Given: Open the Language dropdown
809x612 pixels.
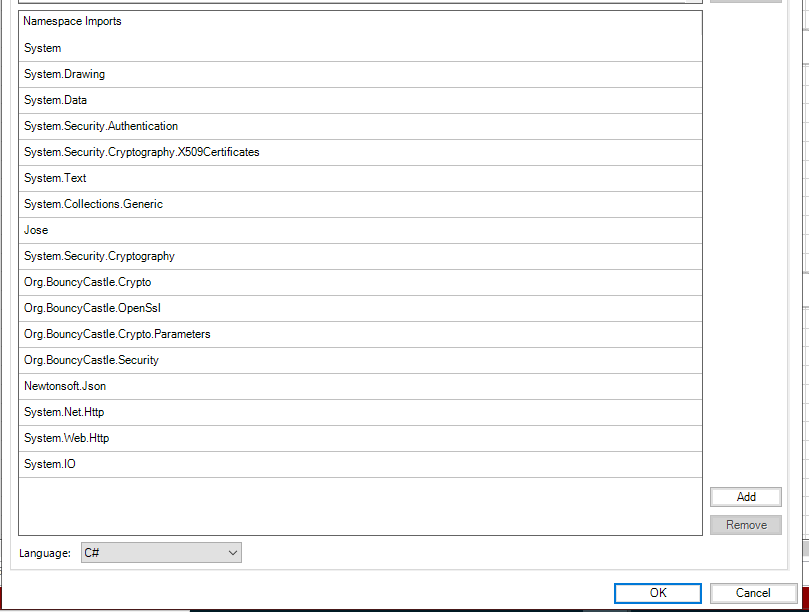Looking at the screenshot, I should point(161,552).
